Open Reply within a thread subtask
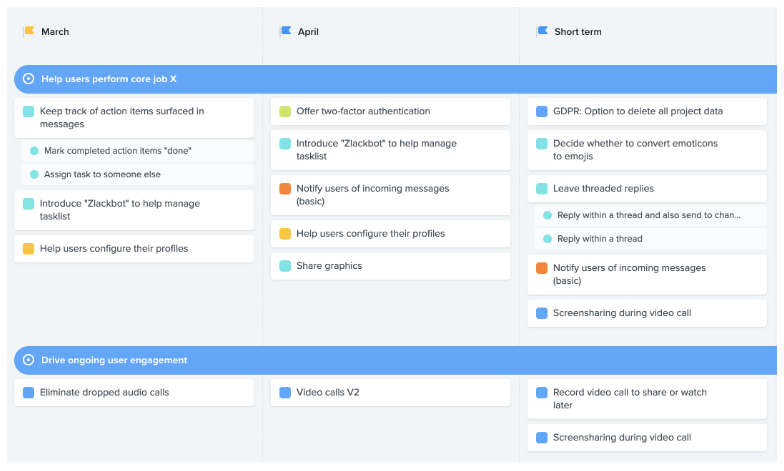Screen dimensions: 784x471 click(x=650, y=238)
